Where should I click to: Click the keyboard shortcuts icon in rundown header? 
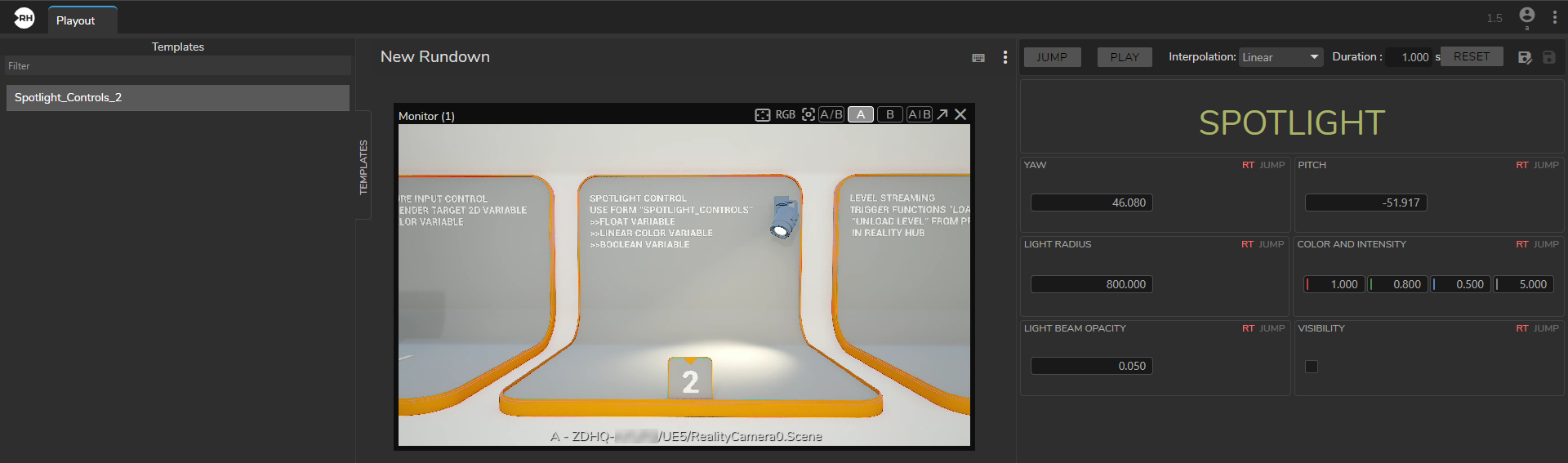click(978, 58)
